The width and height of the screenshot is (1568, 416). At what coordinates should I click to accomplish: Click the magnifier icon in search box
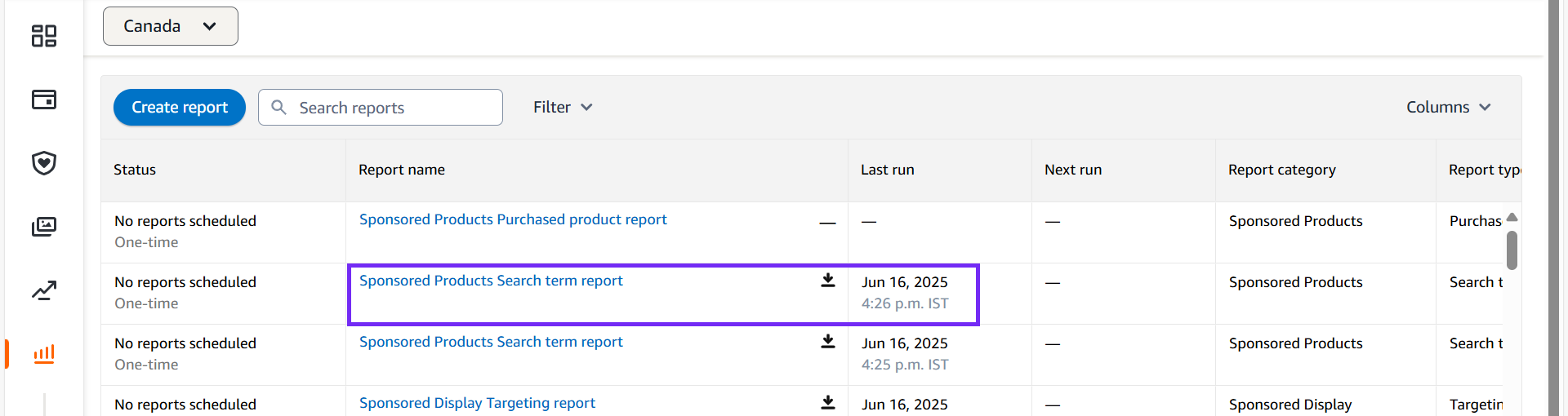pyautogui.click(x=278, y=107)
